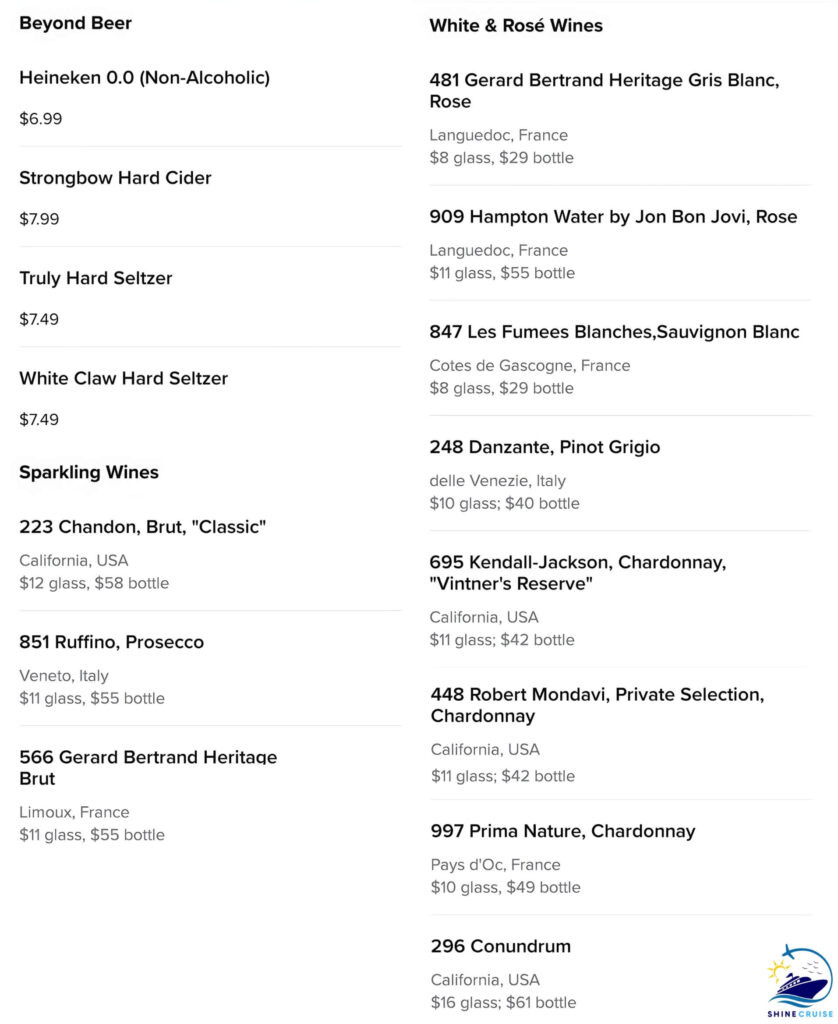Image resolution: width=838 pixels, height=1024 pixels.
Task: Open 566 Gerard Bertrand Heritage Brut
Action: click(x=148, y=767)
